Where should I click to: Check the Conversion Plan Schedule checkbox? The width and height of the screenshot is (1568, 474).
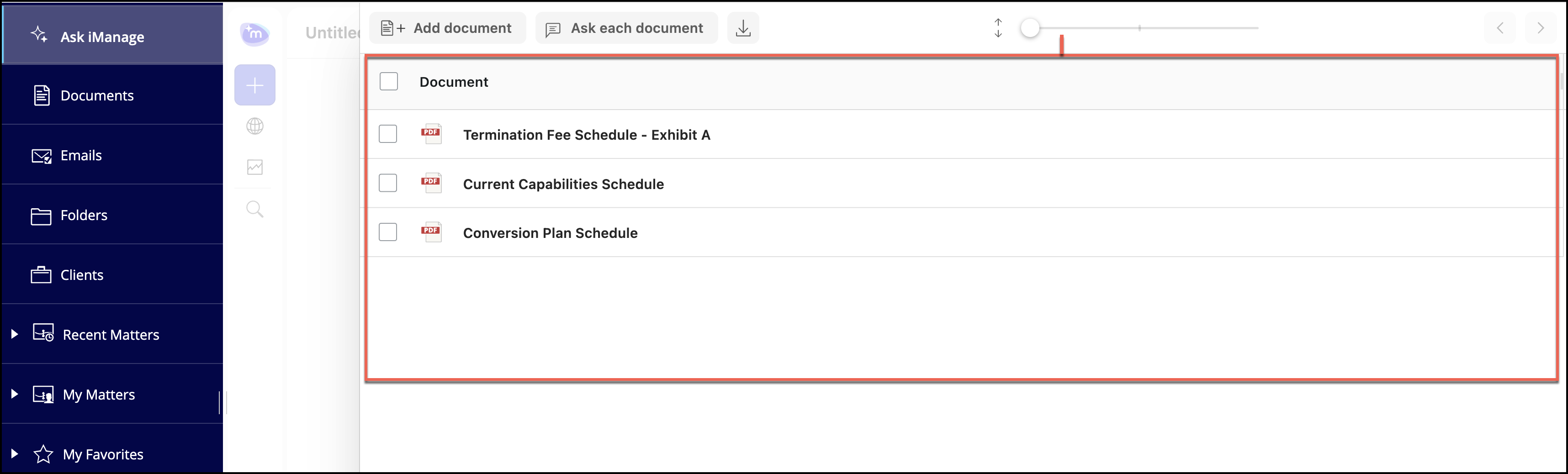(x=388, y=232)
